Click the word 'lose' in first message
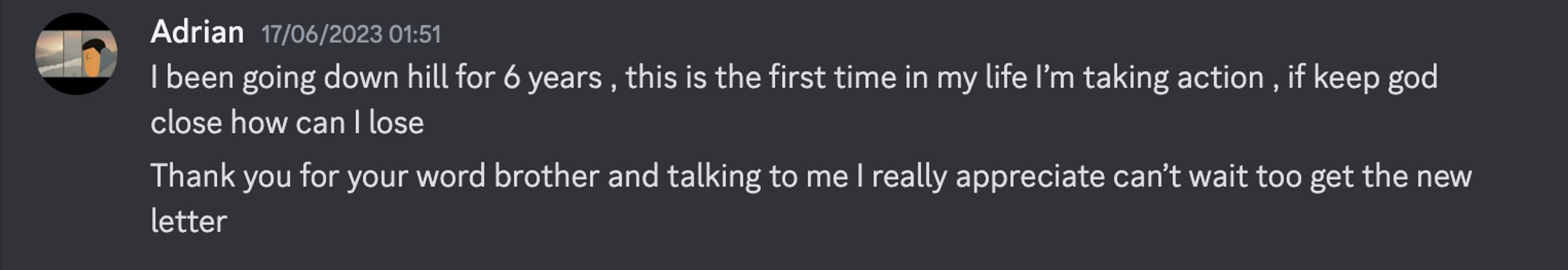The width and height of the screenshot is (1568, 270). [396, 123]
